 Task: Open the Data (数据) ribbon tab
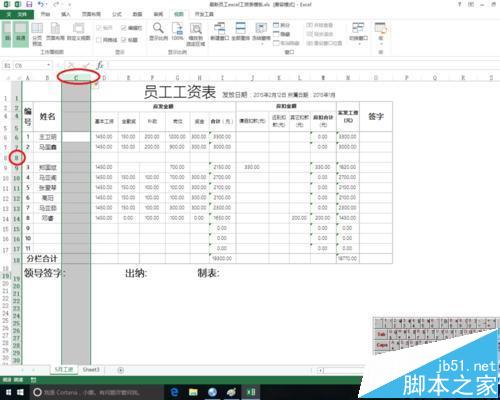pos(137,14)
